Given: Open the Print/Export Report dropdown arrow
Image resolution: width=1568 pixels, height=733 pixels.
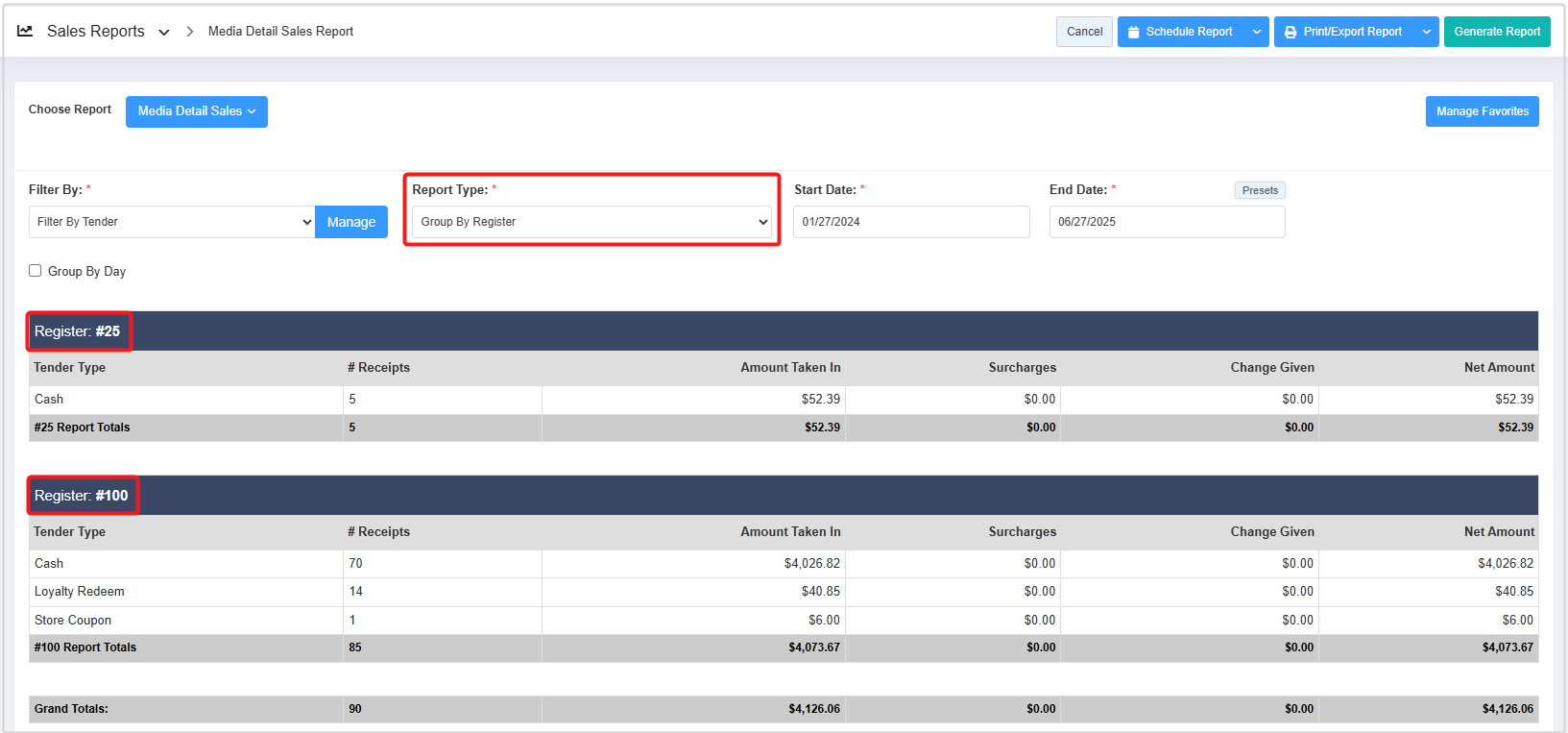Looking at the screenshot, I should 1426,32.
